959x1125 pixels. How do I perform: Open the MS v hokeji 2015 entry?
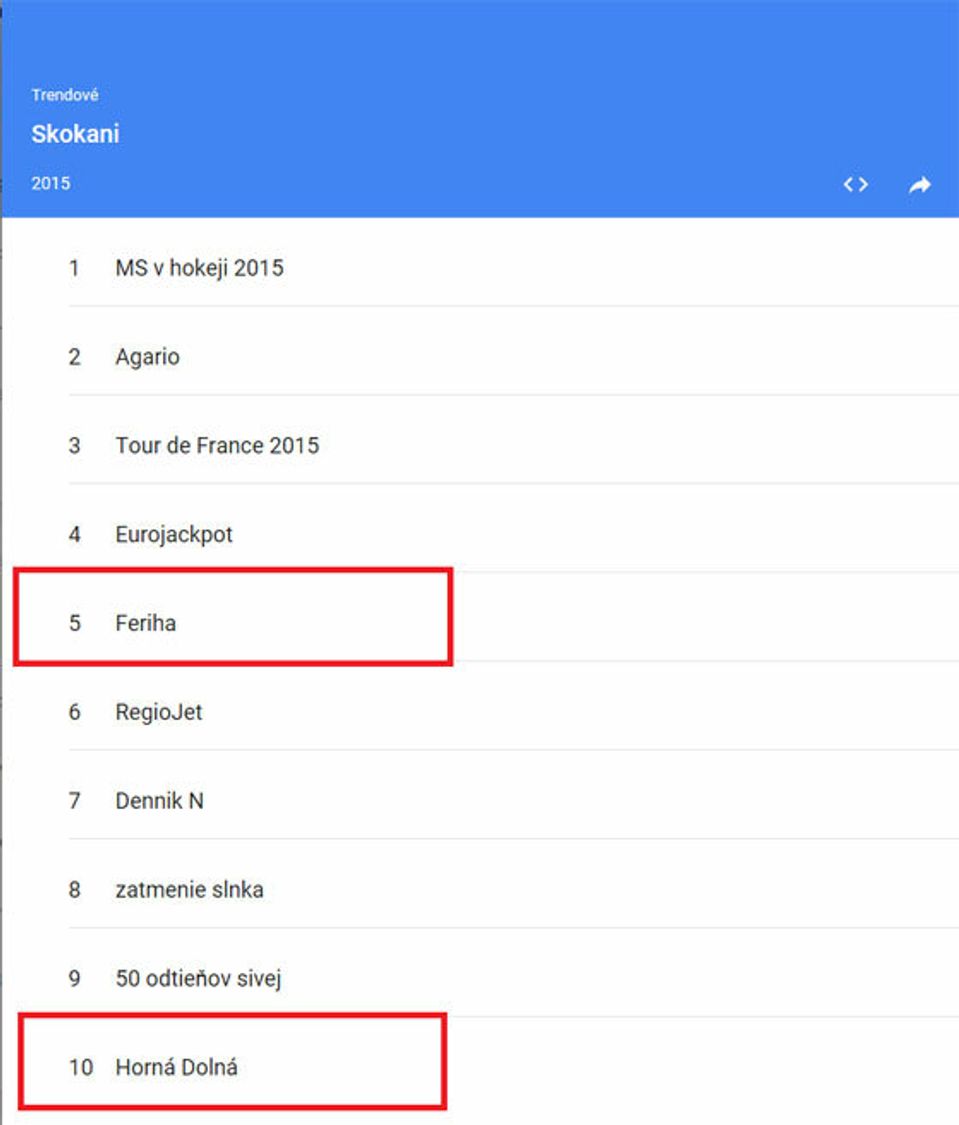pyautogui.click(x=199, y=268)
